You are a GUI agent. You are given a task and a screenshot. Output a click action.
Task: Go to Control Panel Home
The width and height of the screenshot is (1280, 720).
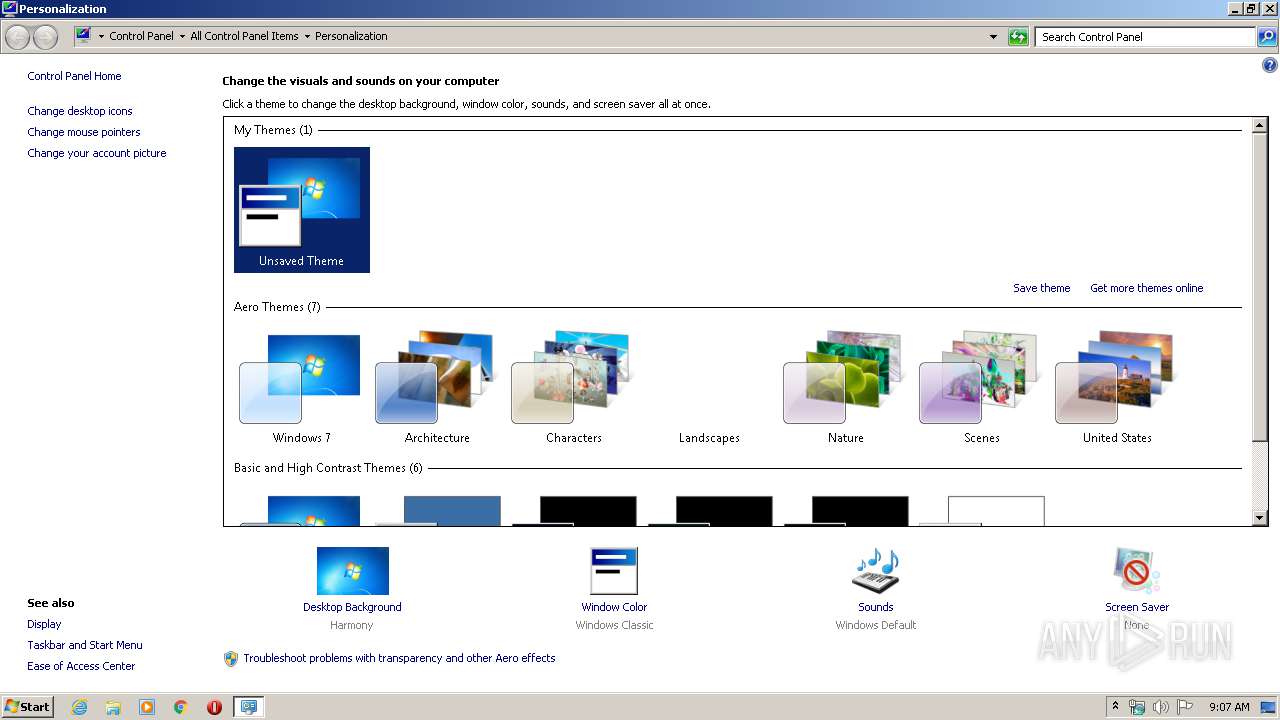[74, 76]
